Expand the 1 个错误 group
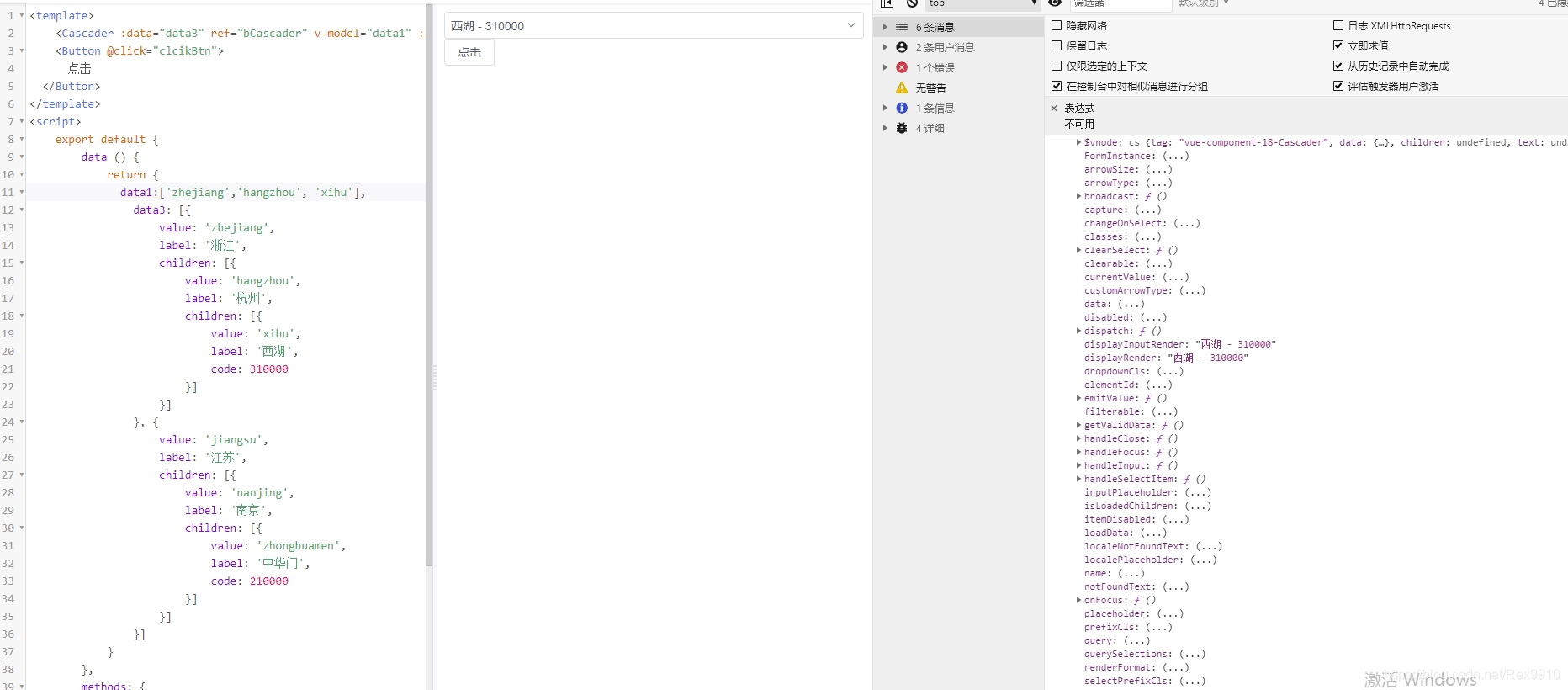The width and height of the screenshot is (1568, 690). (x=885, y=67)
